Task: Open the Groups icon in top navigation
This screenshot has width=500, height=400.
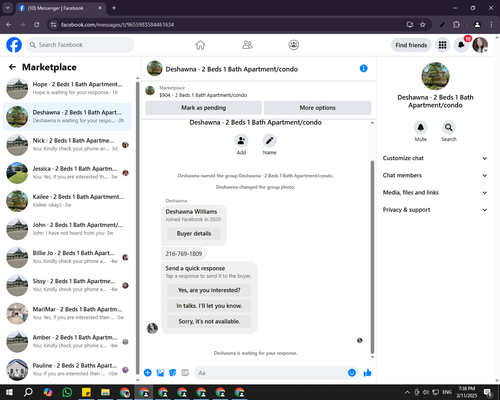Action: tap(293, 45)
